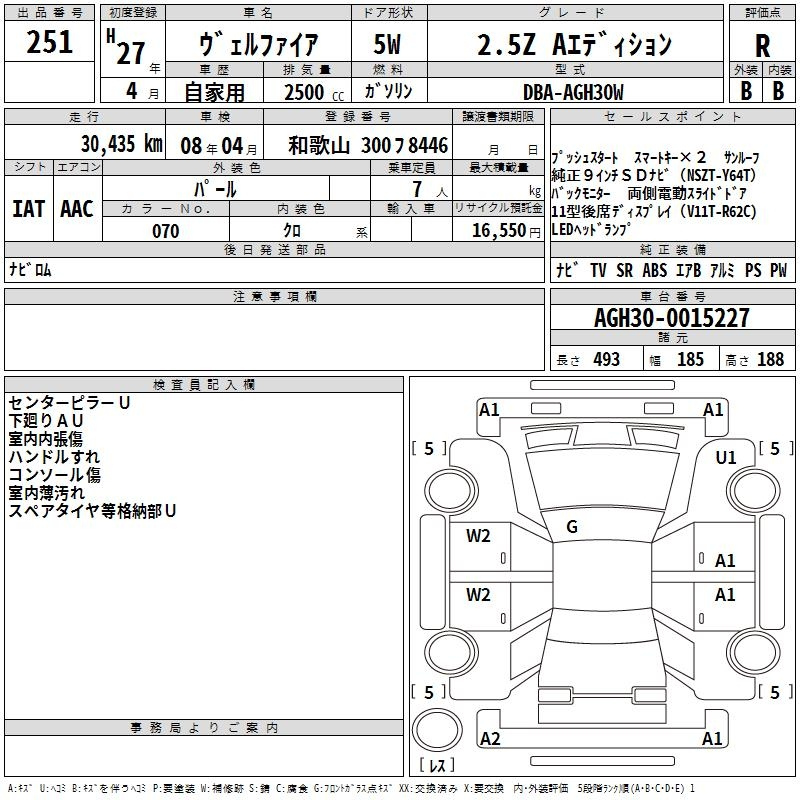Image resolution: width=800 pixels, height=800 pixels.
Task: Click the プッシュスタート sales point
Action: click(585, 157)
